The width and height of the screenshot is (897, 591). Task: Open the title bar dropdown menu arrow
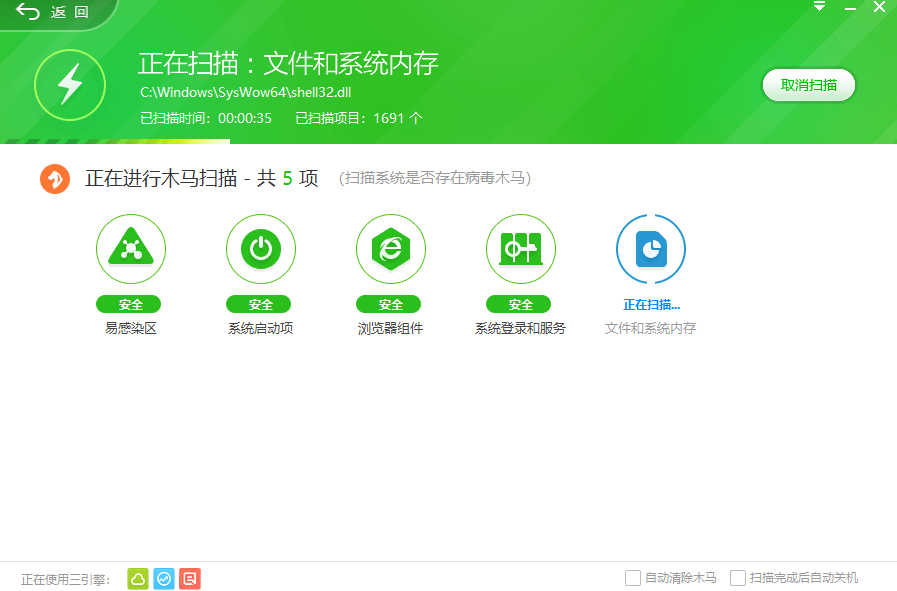point(819,7)
